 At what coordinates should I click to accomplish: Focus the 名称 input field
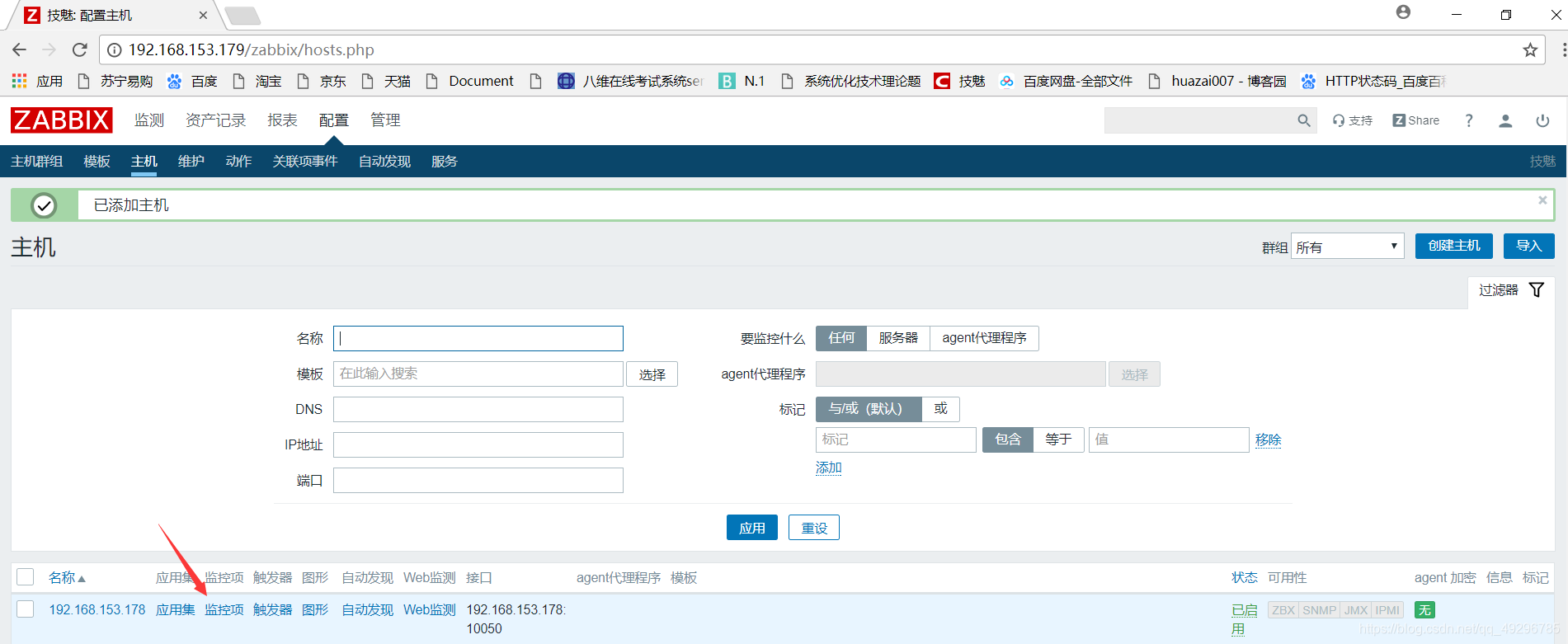click(478, 338)
